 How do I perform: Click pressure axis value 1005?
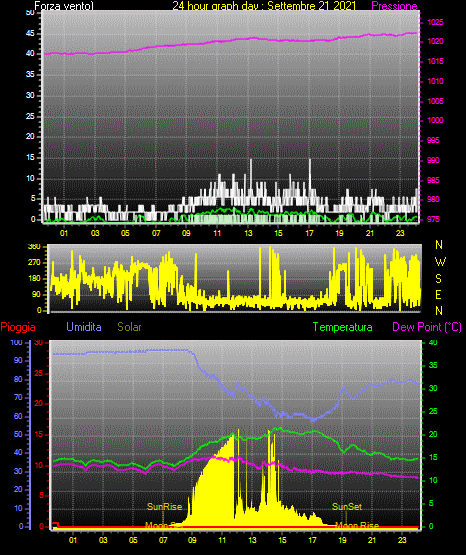click(x=435, y=101)
